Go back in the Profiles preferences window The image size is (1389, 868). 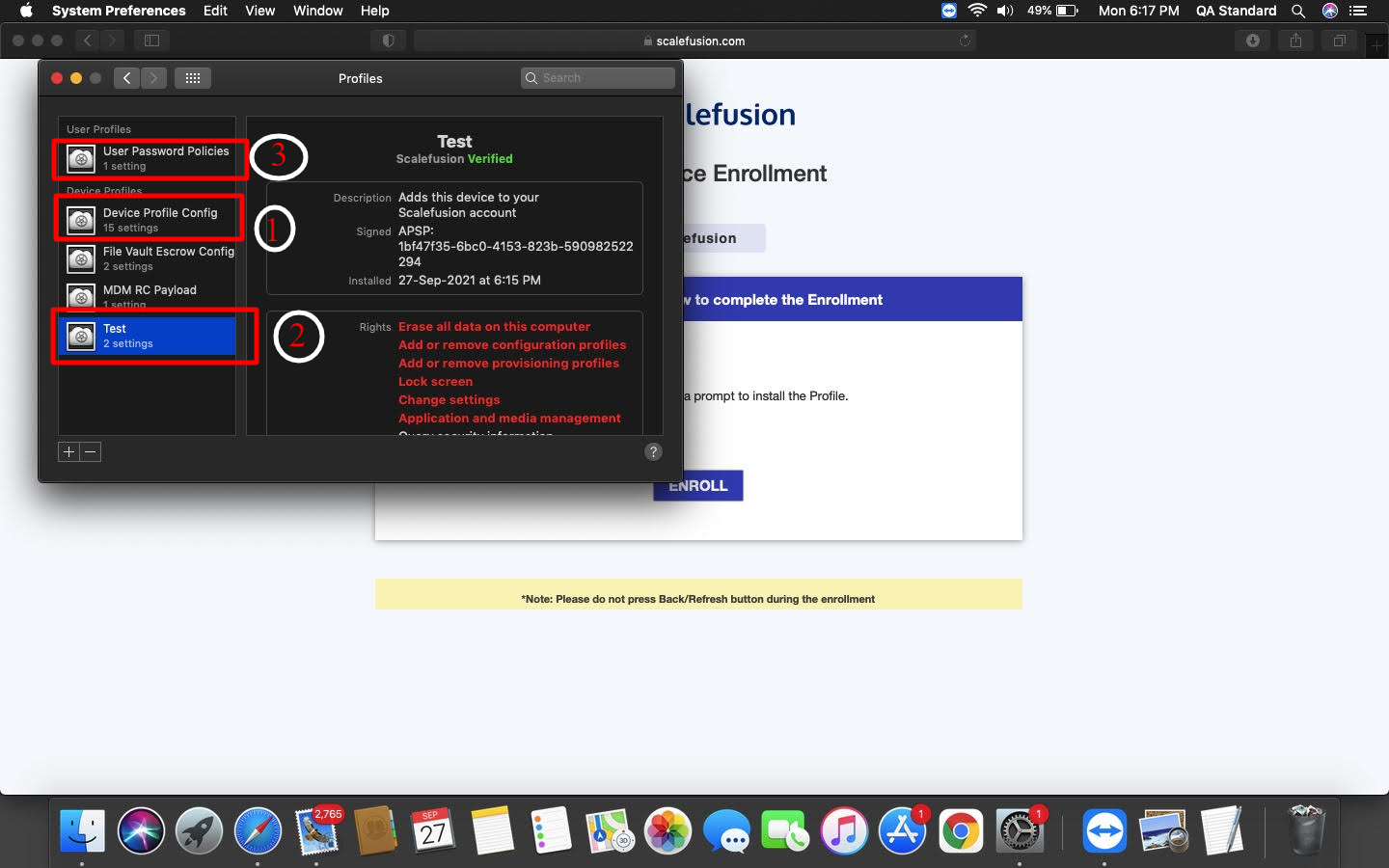tap(126, 78)
